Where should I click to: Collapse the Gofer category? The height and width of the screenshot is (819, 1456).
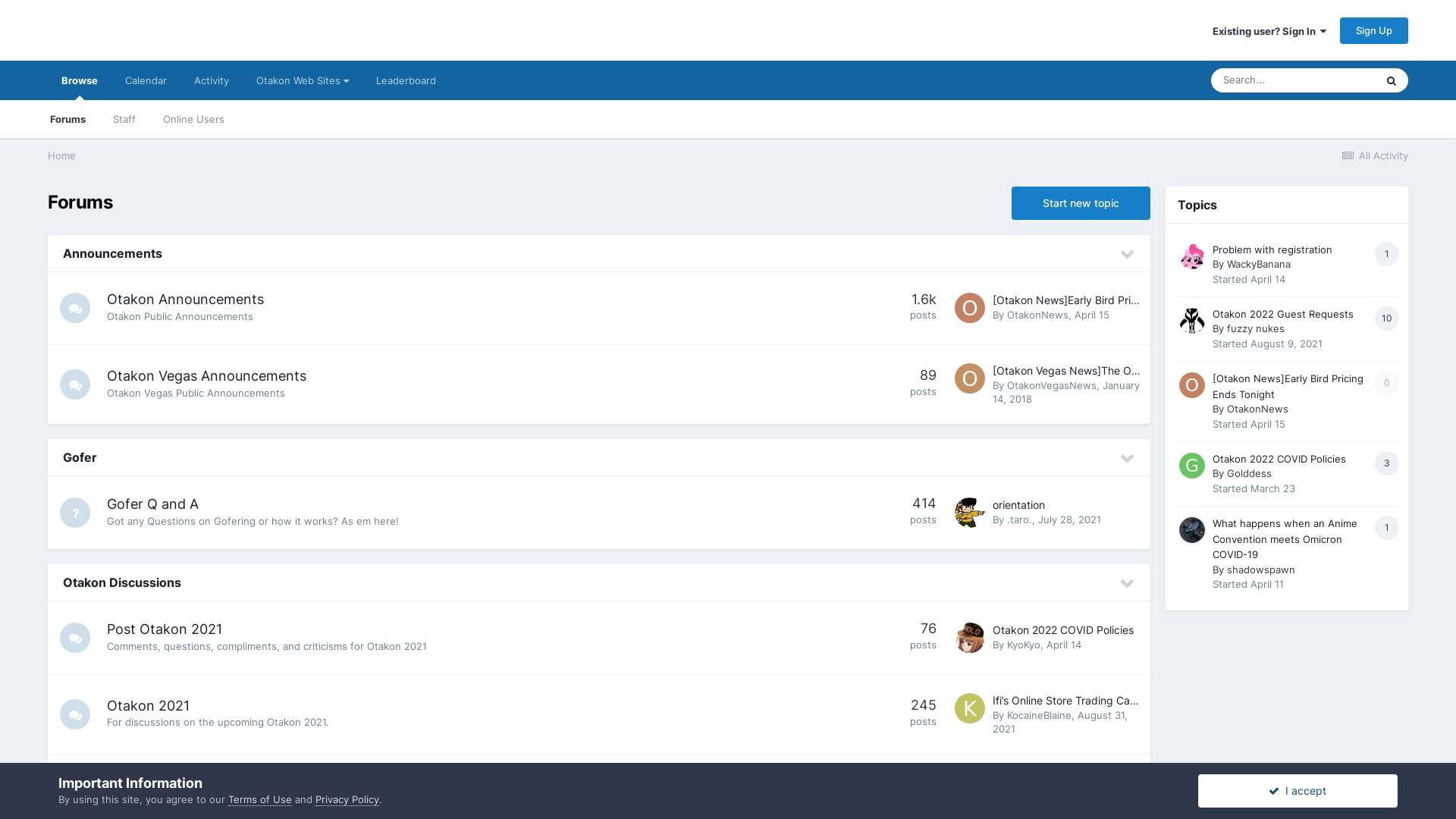(x=1127, y=458)
